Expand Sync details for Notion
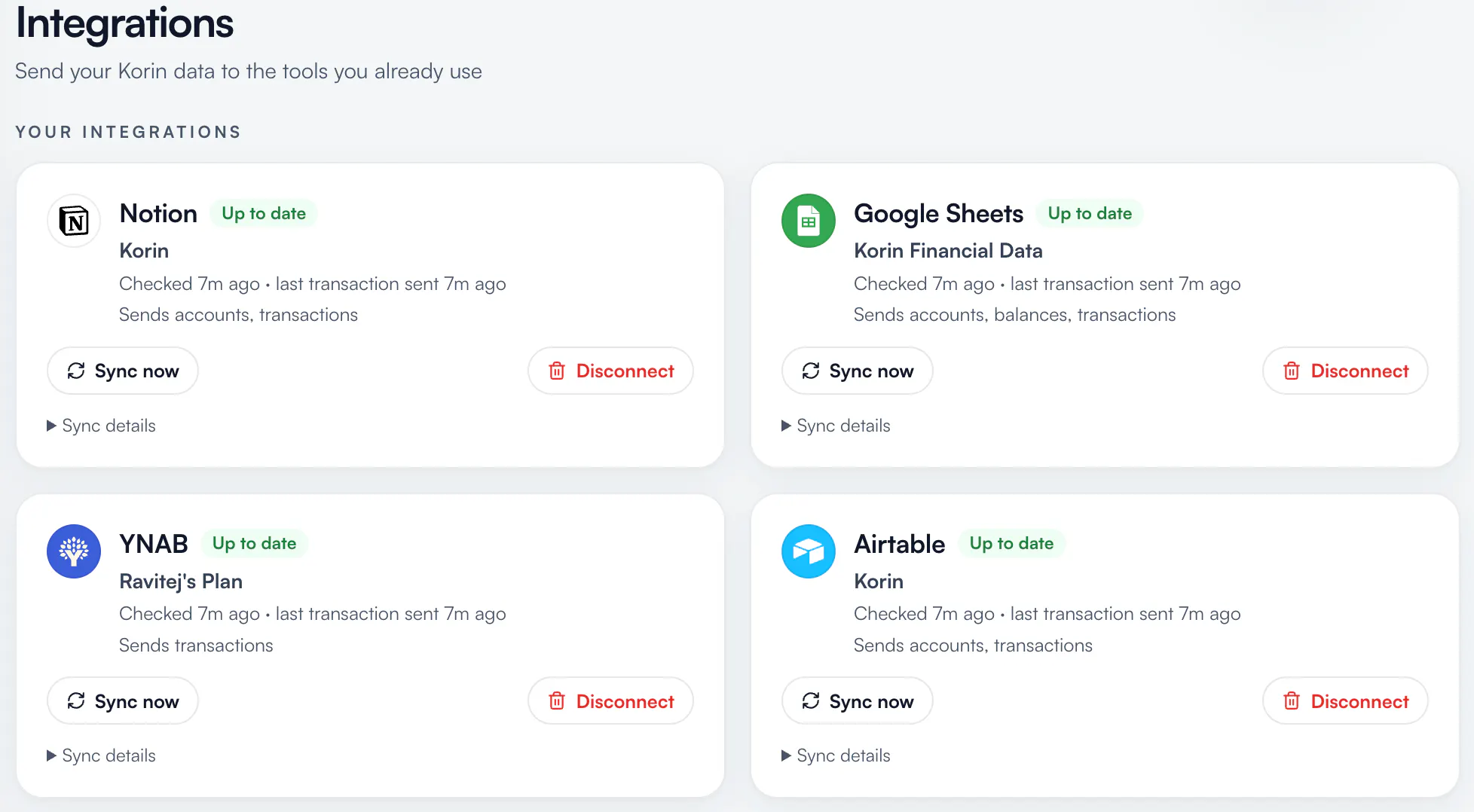Image resolution: width=1474 pixels, height=812 pixels. pos(101,426)
